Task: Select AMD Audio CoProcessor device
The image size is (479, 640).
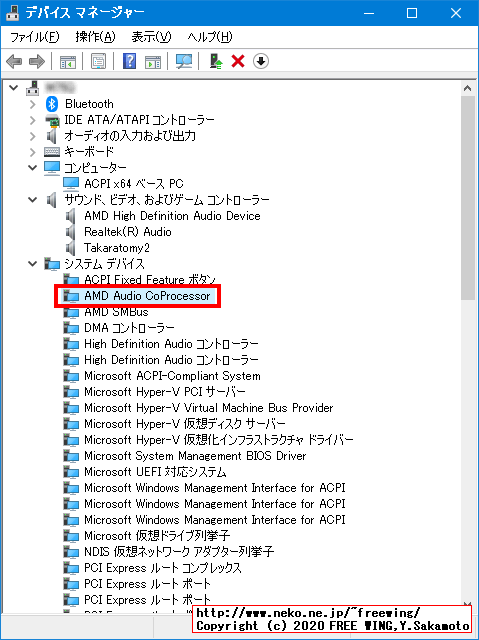Action: [x=147, y=296]
